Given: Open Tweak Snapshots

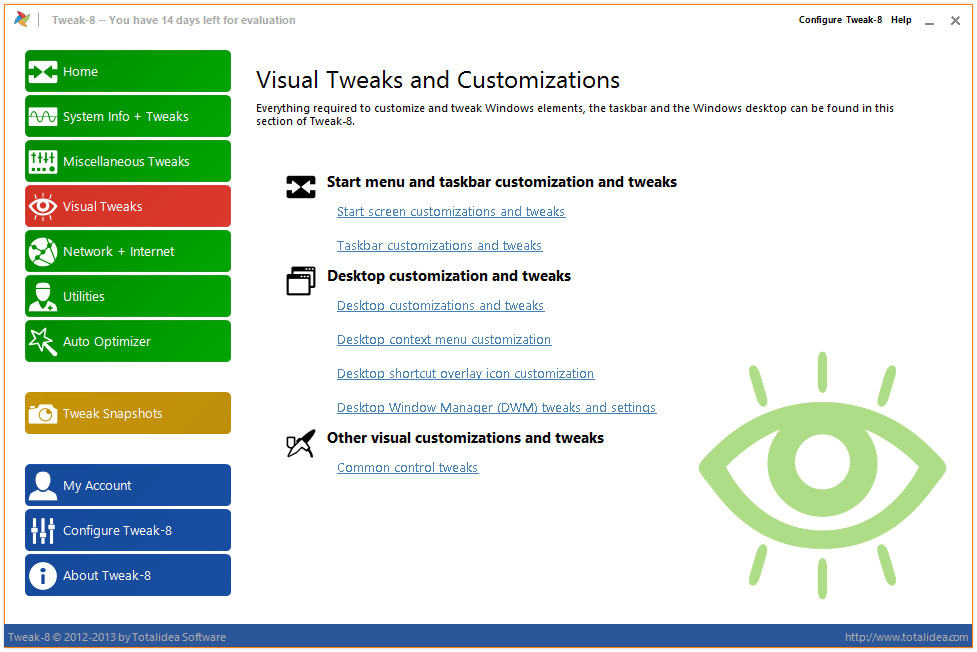Looking at the screenshot, I should click(x=128, y=413).
